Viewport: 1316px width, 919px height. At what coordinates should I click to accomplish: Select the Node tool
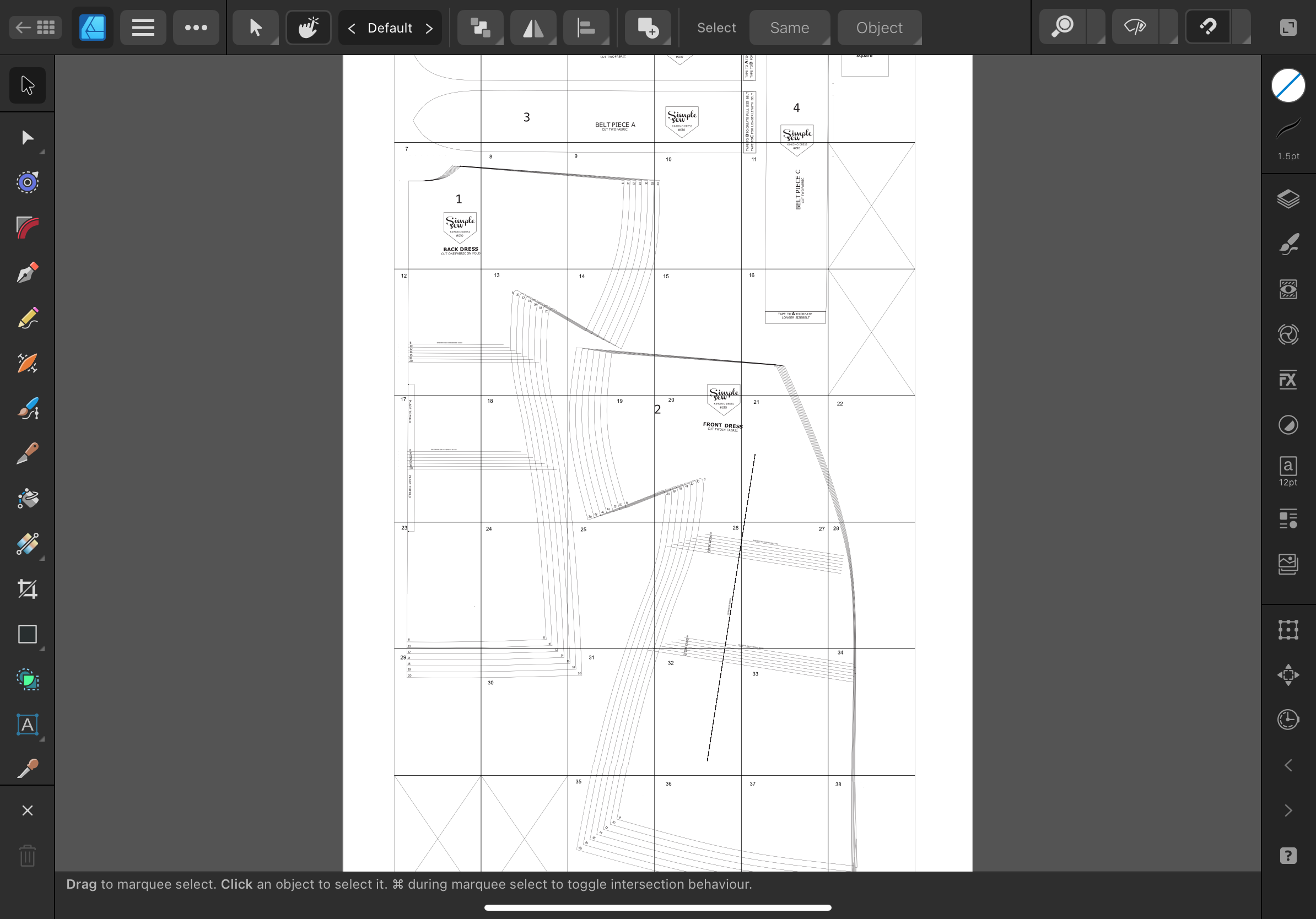(27, 138)
